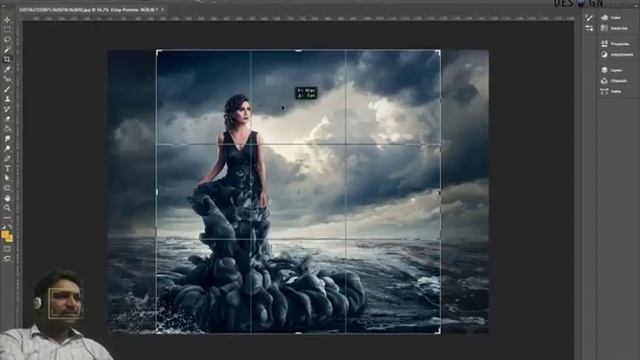Screen dimensions: 640x360
Task: Open the Layers panel
Action: 611,70
